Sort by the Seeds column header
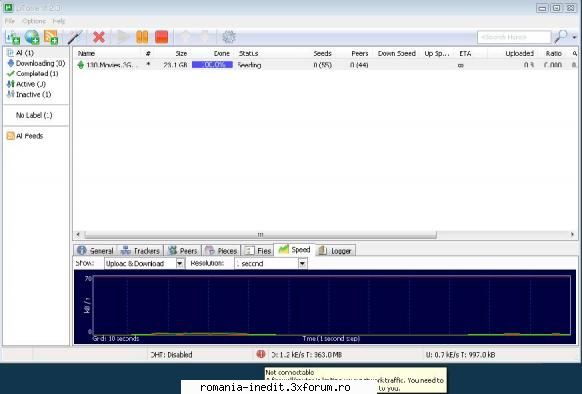582x394 pixels. pos(322,53)
